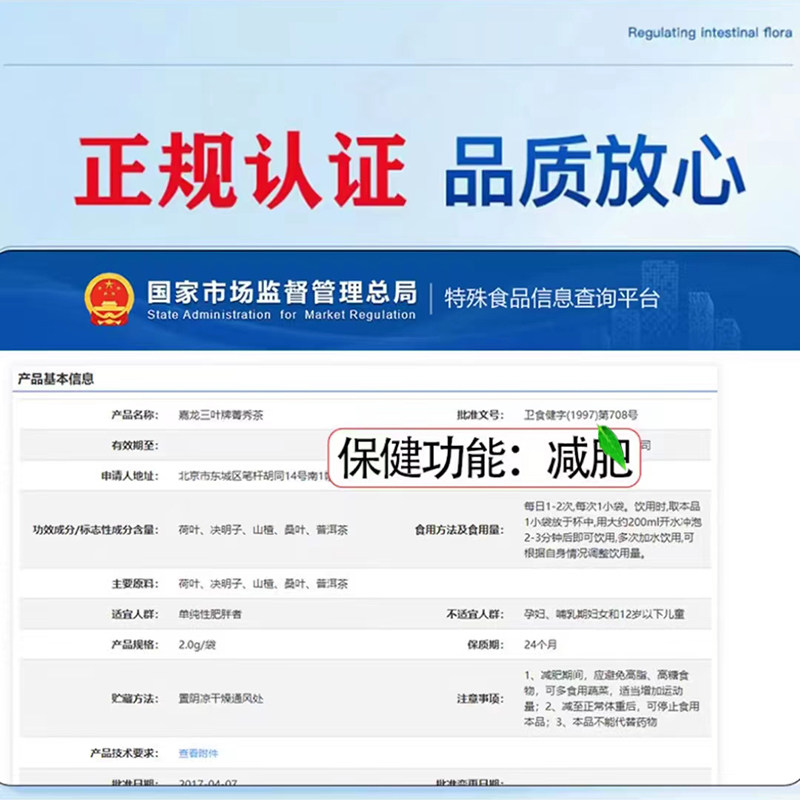Click the Regulating intestinal flora caption
The width and height of the screenshot is (800, 800).
710,33
